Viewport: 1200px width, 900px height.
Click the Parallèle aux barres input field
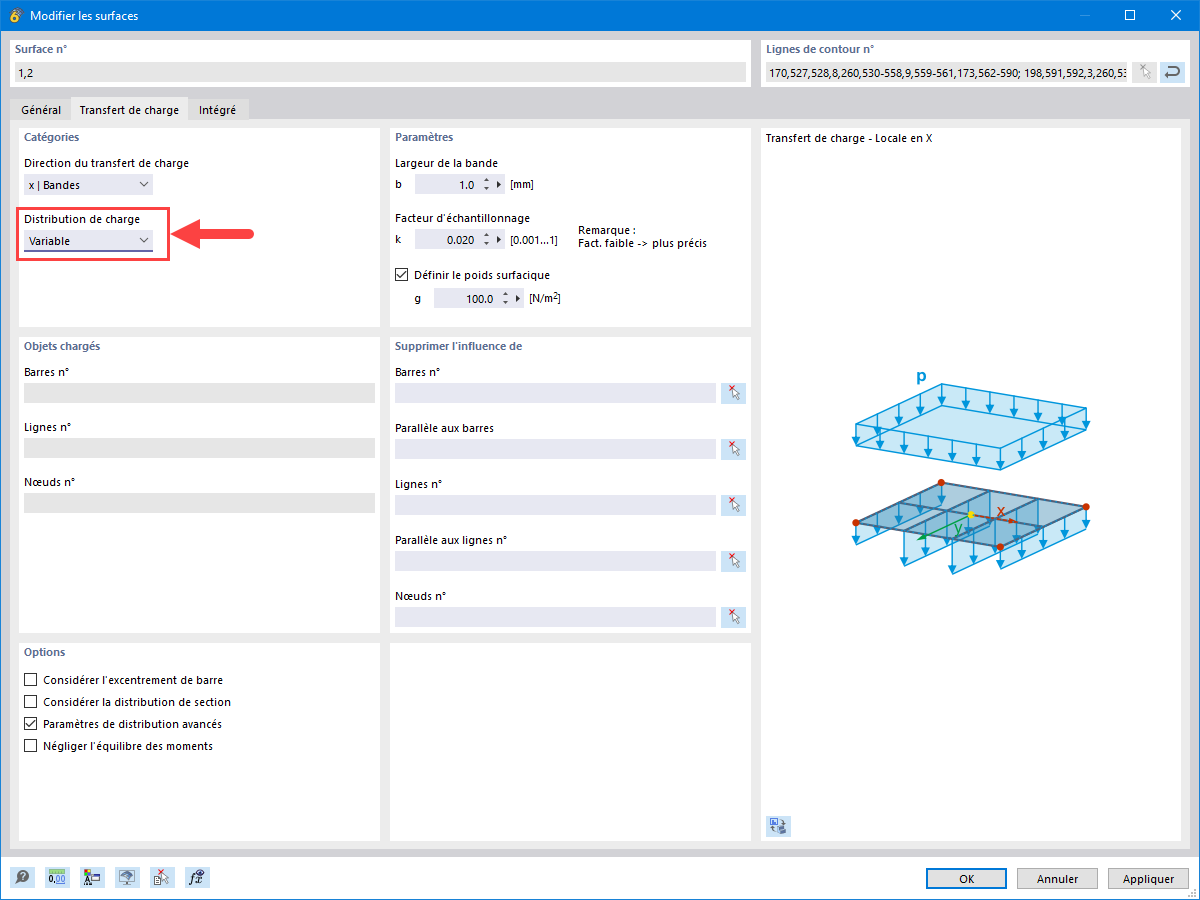(x=556, y=449)
